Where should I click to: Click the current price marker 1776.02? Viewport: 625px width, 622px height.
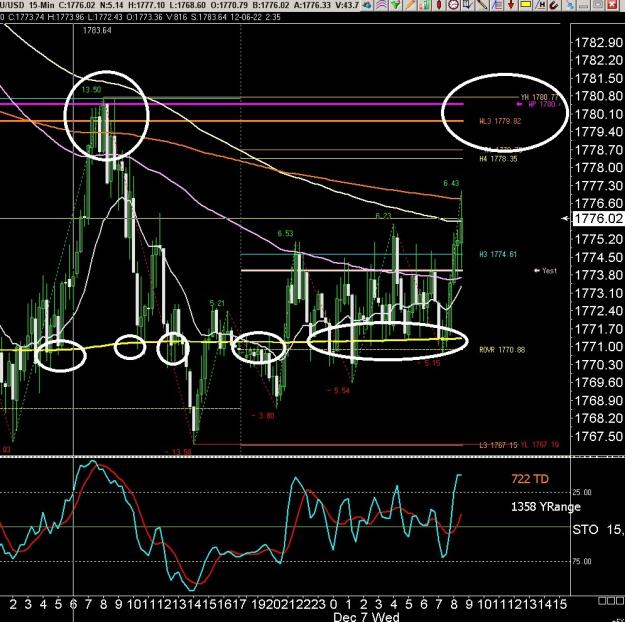click(x=597, y=218)
